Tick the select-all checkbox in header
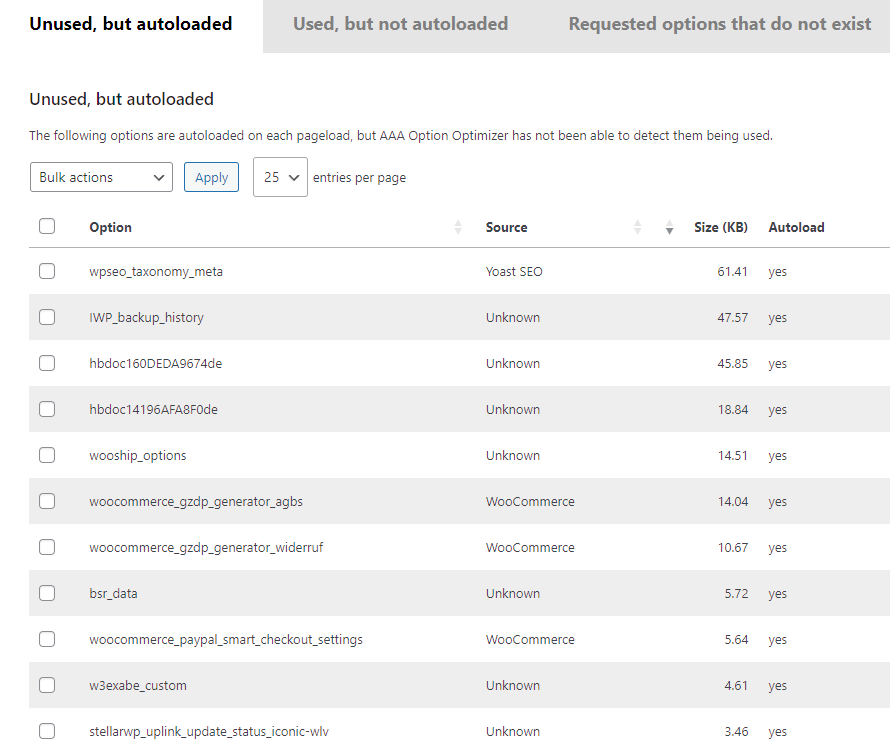 tap(47, 226)
